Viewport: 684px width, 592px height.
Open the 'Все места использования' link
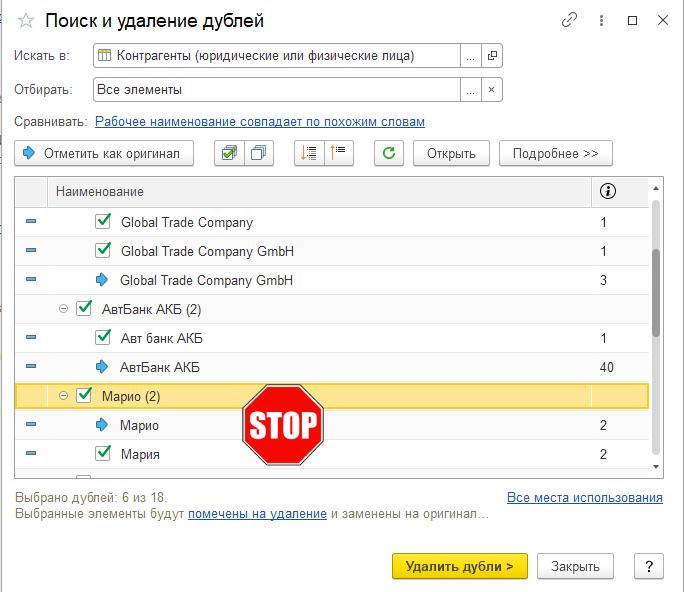(584, 497)
